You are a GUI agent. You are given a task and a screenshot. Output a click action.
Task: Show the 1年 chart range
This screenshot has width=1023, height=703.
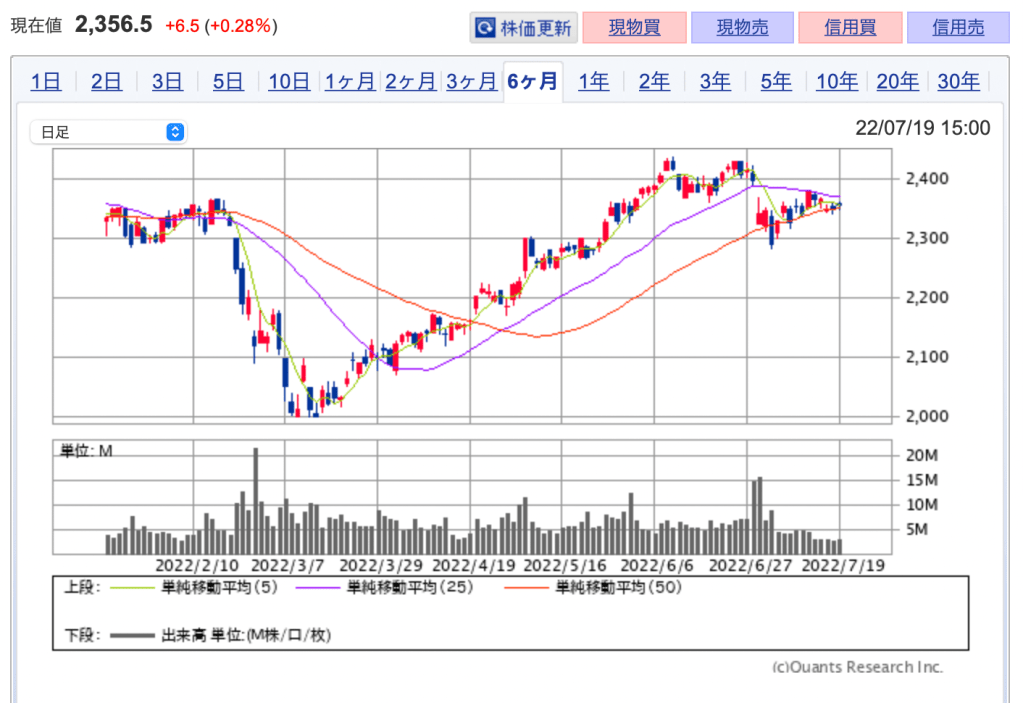[593, 82]
